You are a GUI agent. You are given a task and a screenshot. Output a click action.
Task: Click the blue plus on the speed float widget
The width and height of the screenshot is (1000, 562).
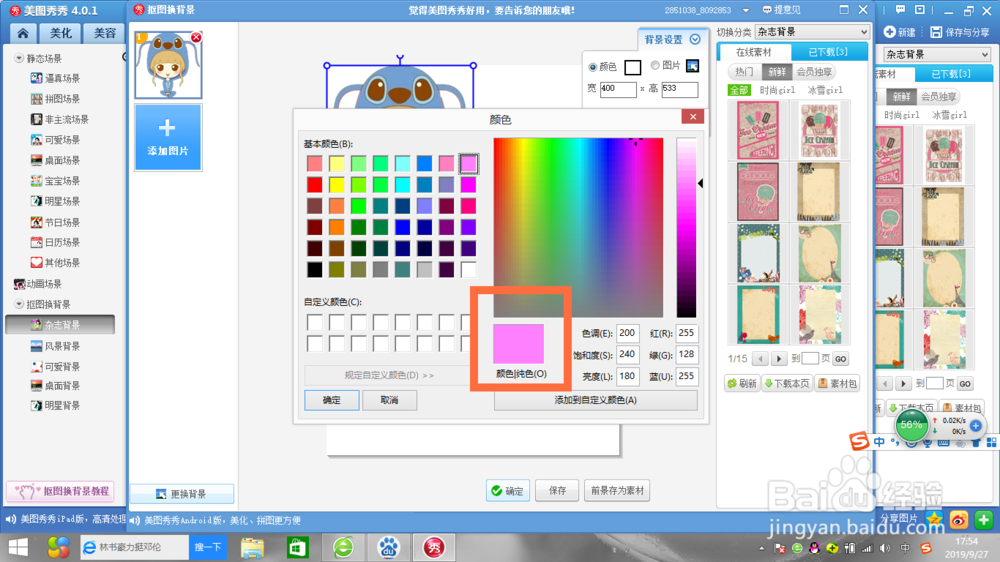(x=976, y=425)
